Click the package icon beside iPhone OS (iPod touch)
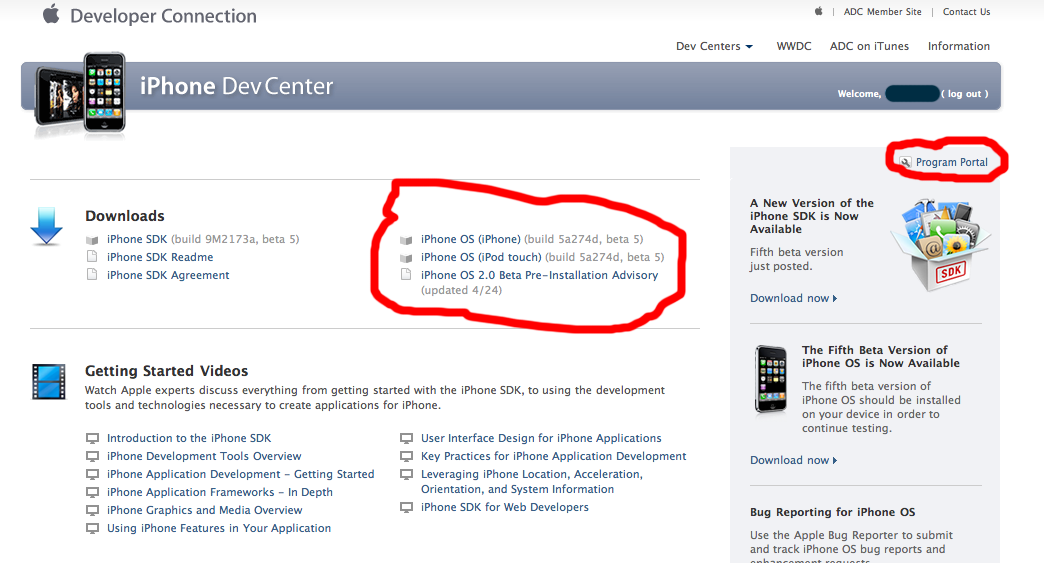 (406, 258)
